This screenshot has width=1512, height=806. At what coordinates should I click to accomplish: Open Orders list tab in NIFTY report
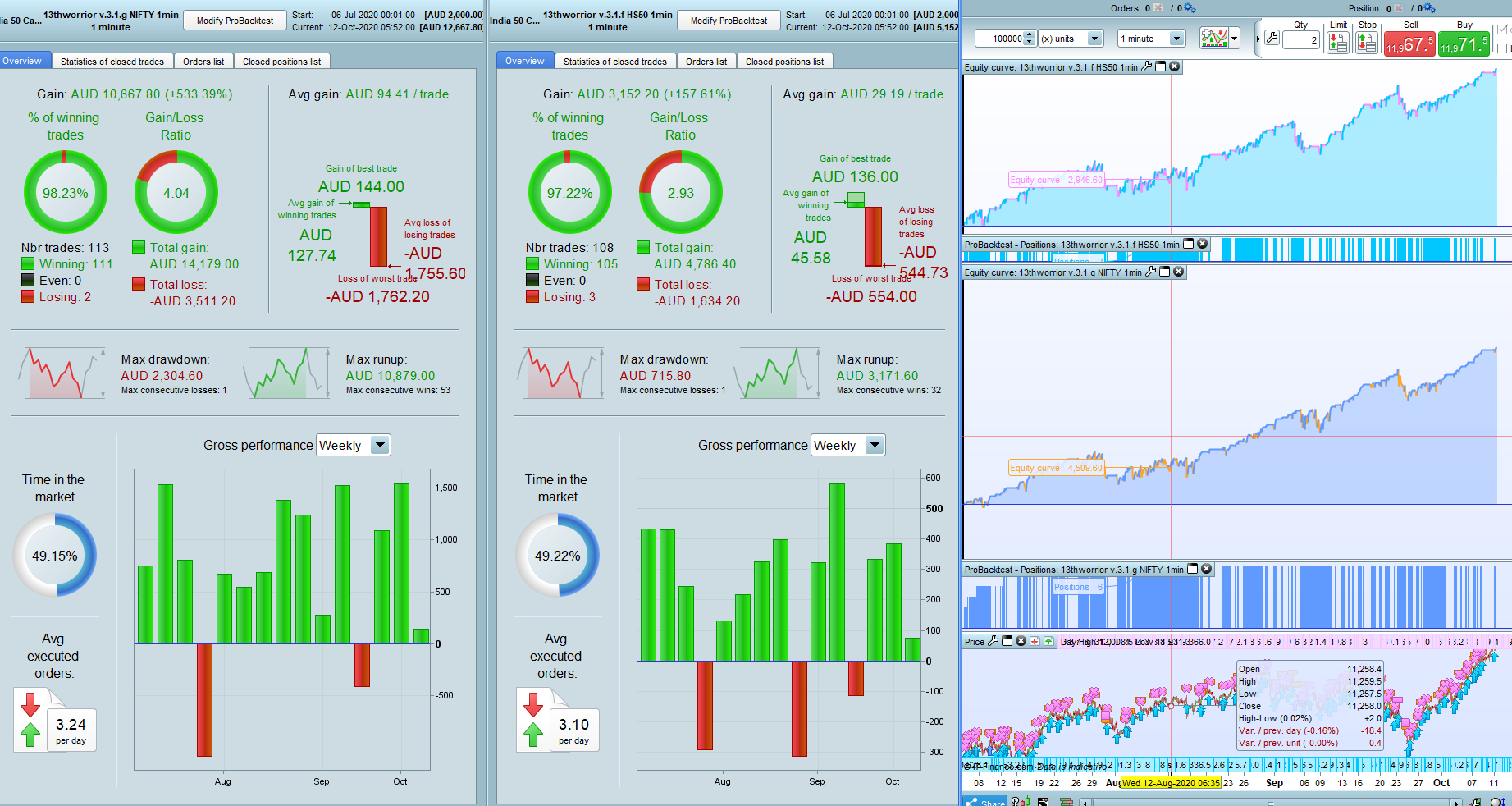coord(203,62)
